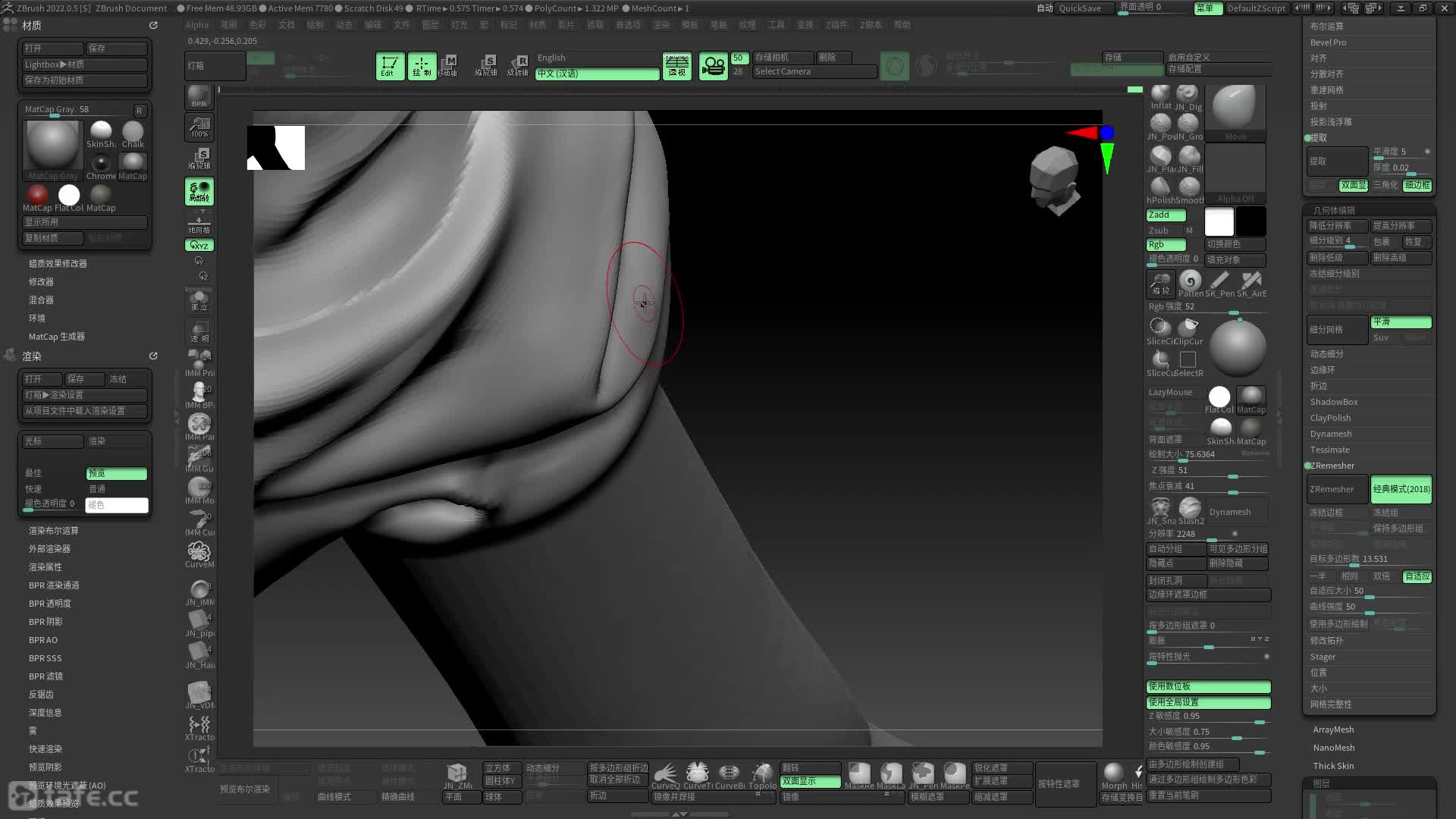Image resolution: width=1456 pixels, height=819 pixels.
Task: Toggle Local symmetry (局部) icon
Action: coord(199,191)
